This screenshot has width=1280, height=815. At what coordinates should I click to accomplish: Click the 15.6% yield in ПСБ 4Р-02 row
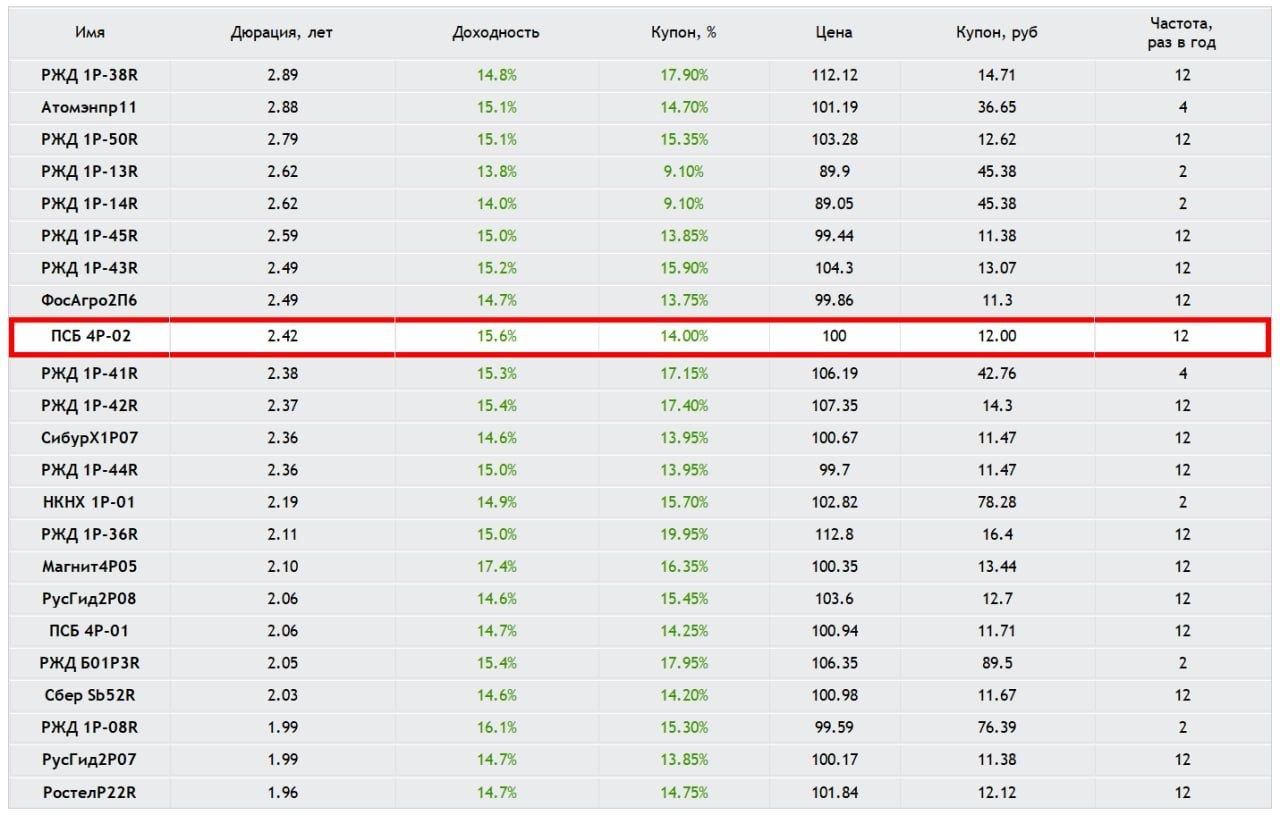[x=497, y=336]
